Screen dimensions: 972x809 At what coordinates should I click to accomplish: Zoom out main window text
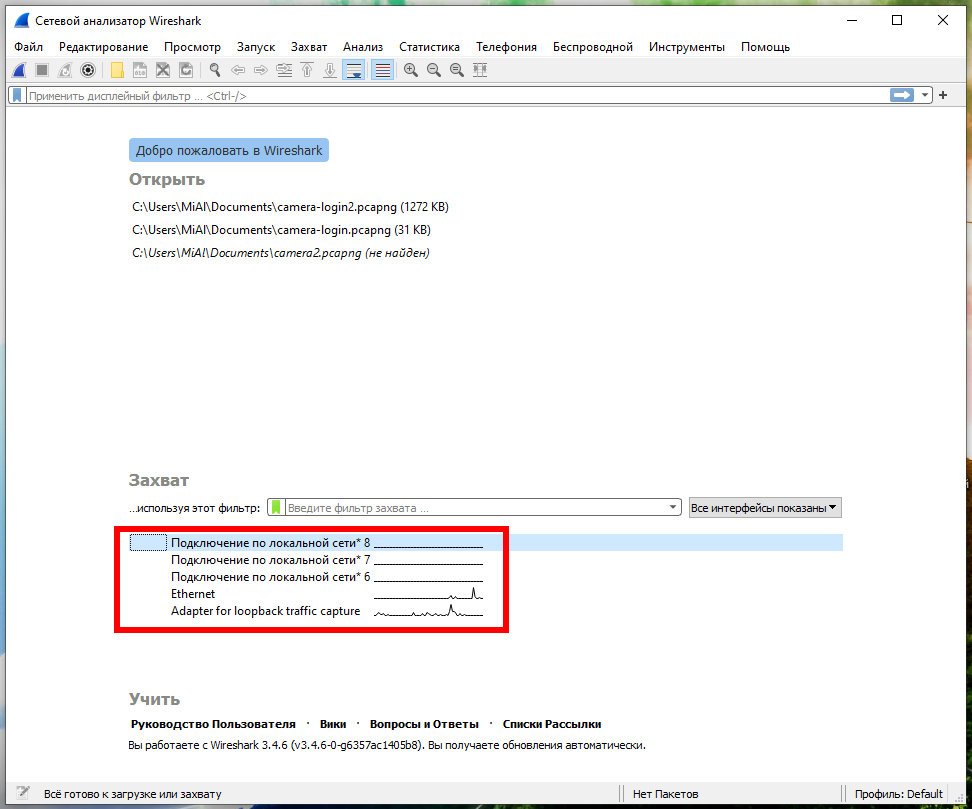433,70
